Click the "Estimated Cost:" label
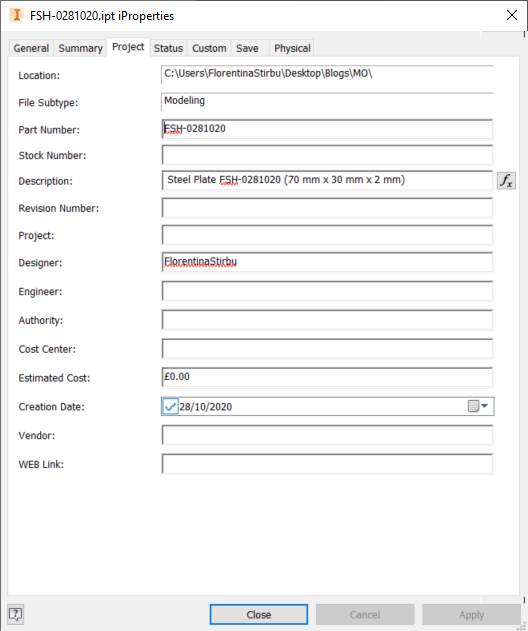The height and width of the screenshot is (631, 528). point(54,378)
